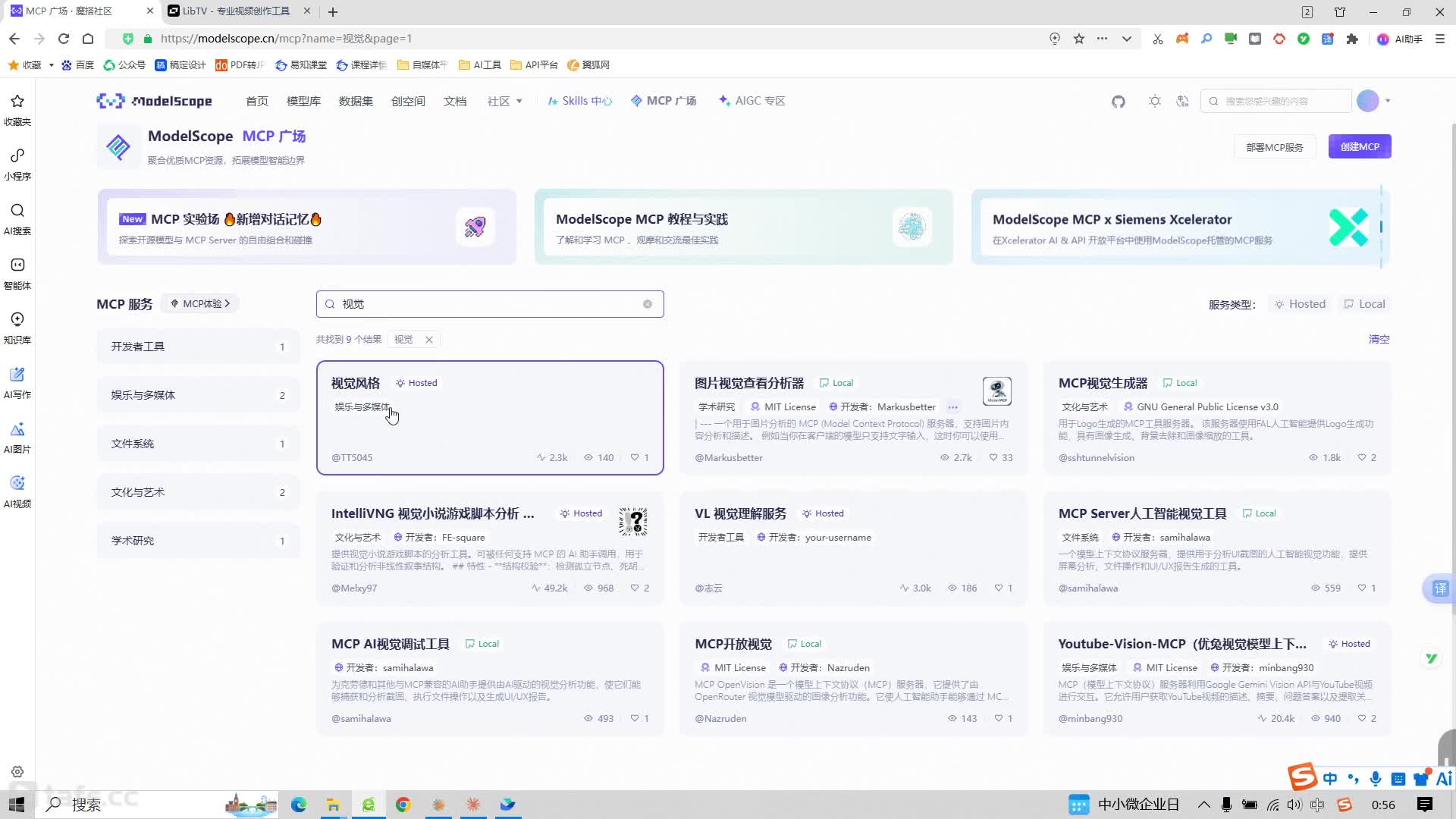Screen dimensions: 1456x819
Task: Open 创空间 in the site navigation
Action: (408, 101)
